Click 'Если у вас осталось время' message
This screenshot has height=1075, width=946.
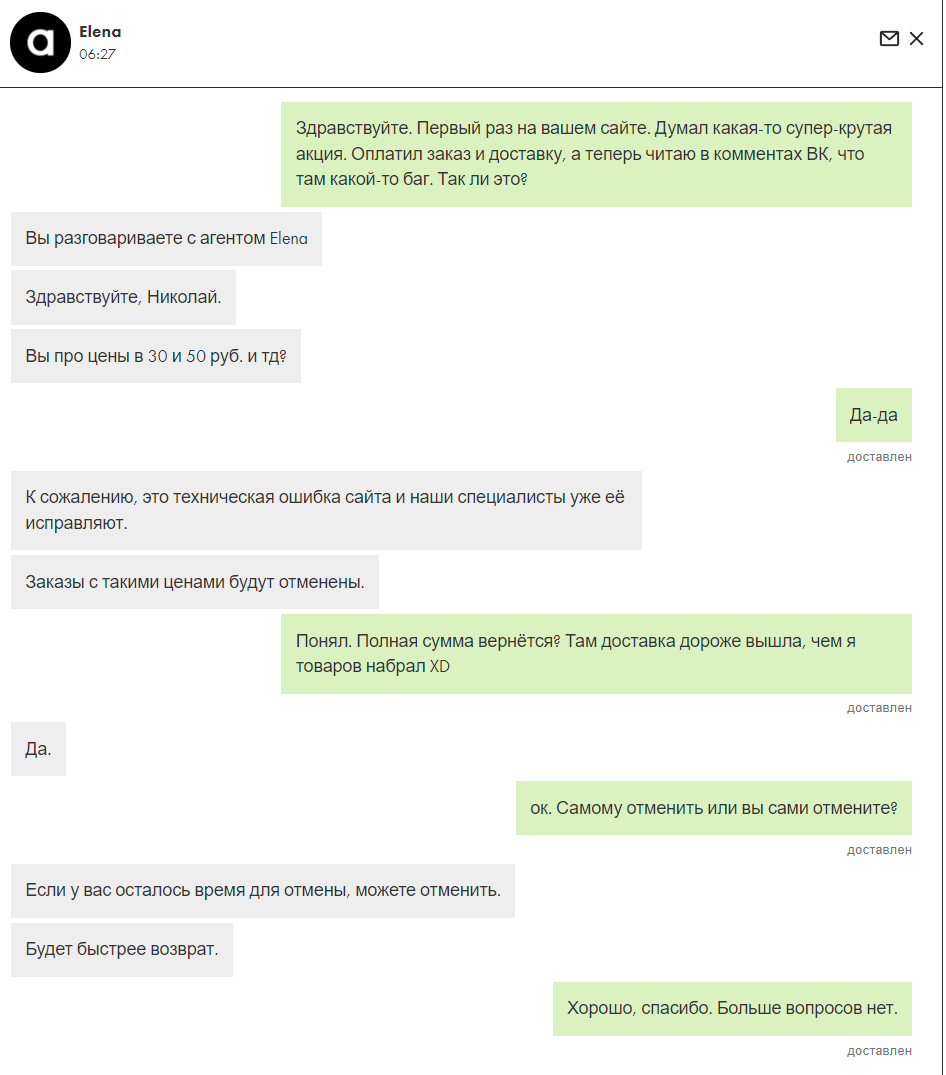click(263, 891)
